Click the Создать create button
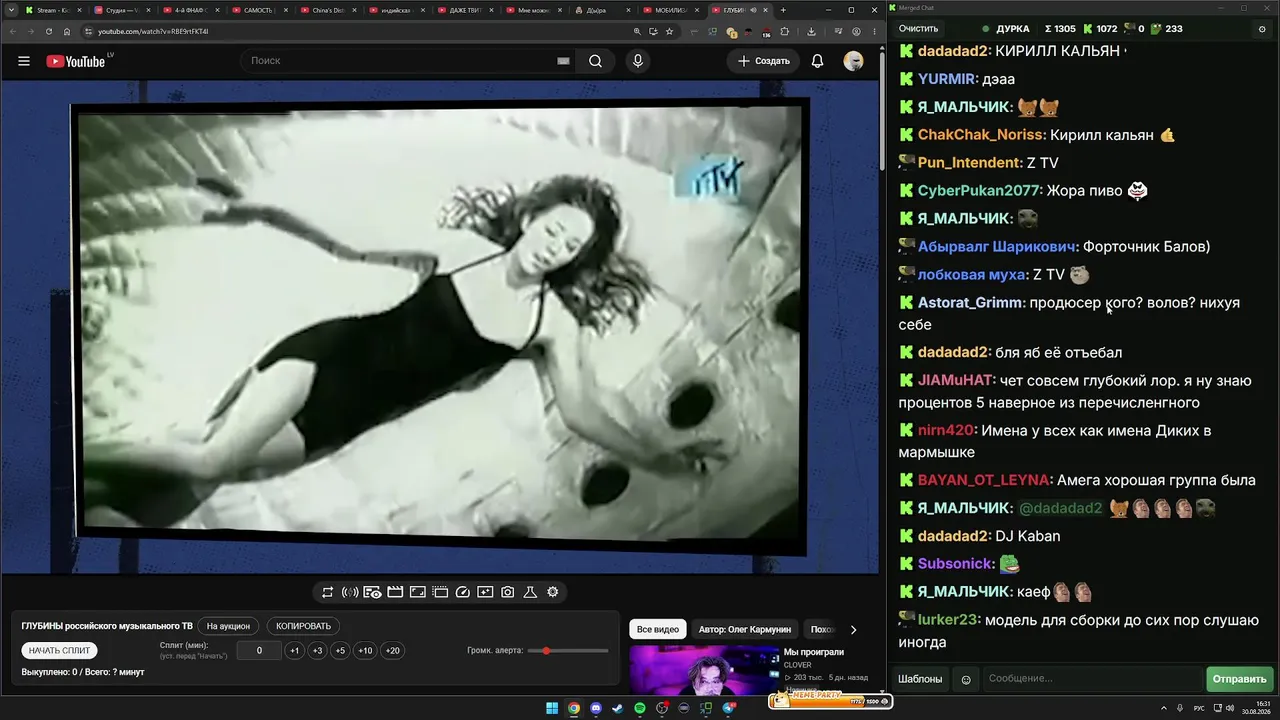1280x720 pixels. [764, 61]
